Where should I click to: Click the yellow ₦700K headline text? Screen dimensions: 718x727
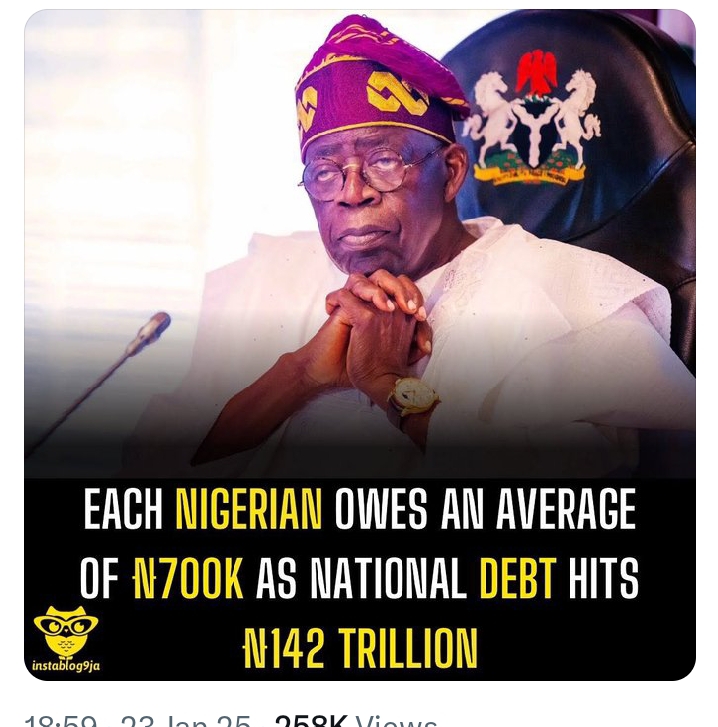188,578
